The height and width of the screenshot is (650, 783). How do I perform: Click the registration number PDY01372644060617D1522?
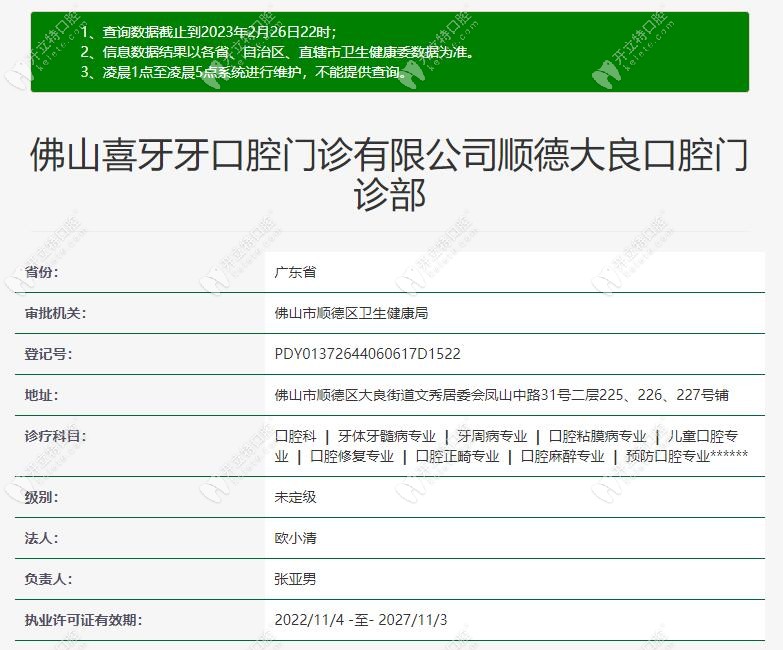(x=367, y=354)
